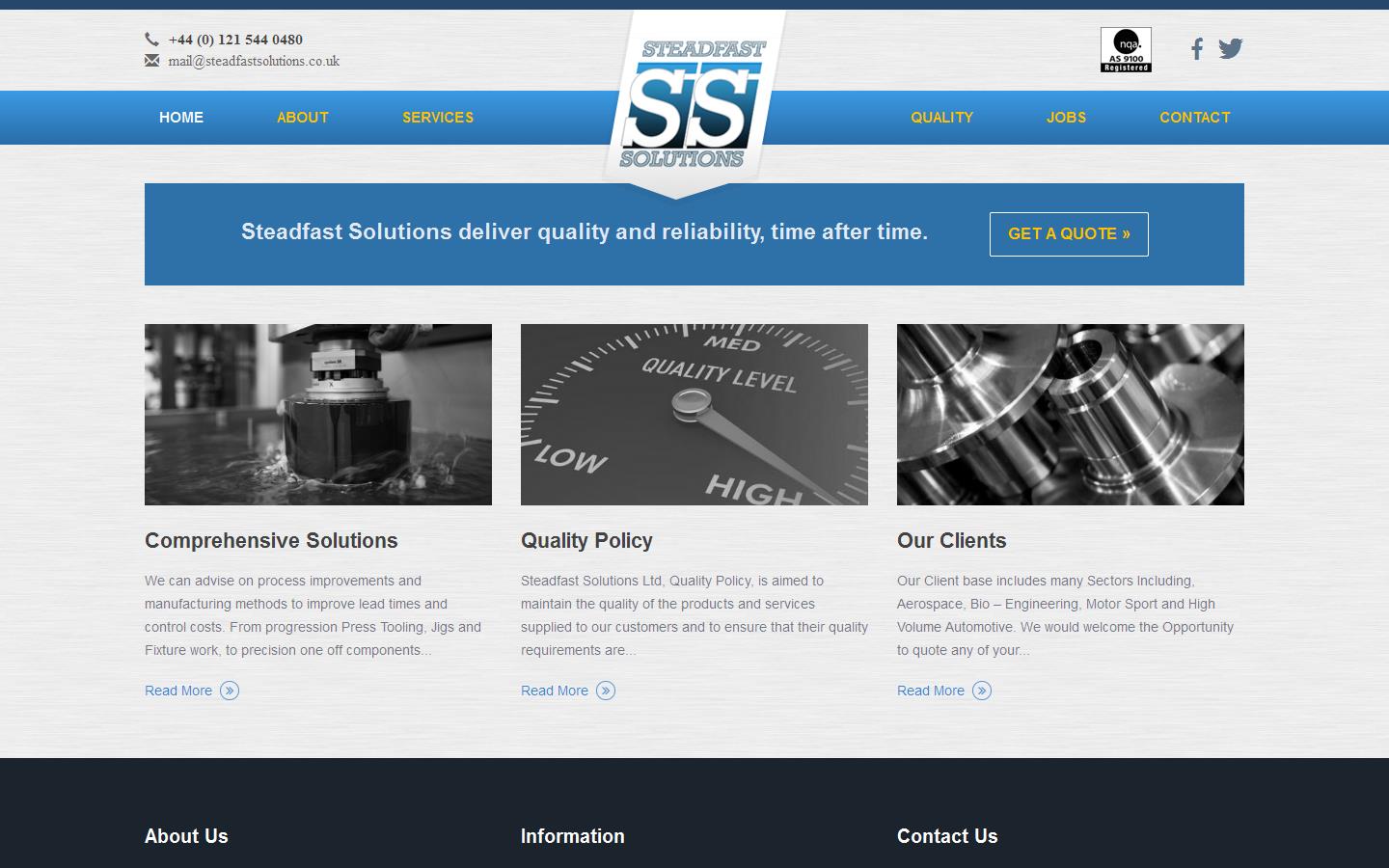
Task: Click the phone receiver icon in the header
Action: (x=152, y=40)
